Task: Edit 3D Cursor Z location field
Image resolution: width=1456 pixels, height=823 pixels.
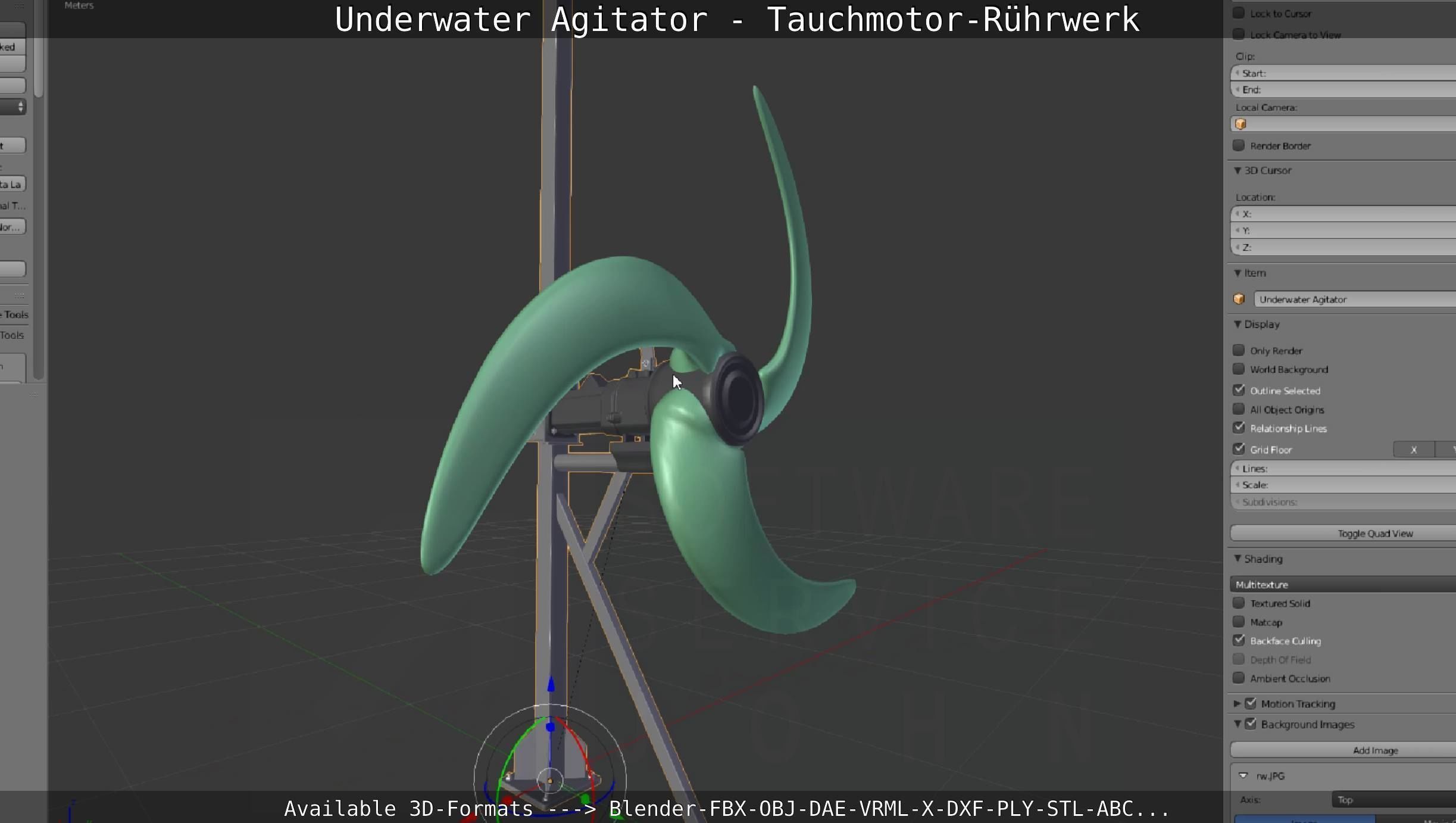Action: coord(1343,247)
